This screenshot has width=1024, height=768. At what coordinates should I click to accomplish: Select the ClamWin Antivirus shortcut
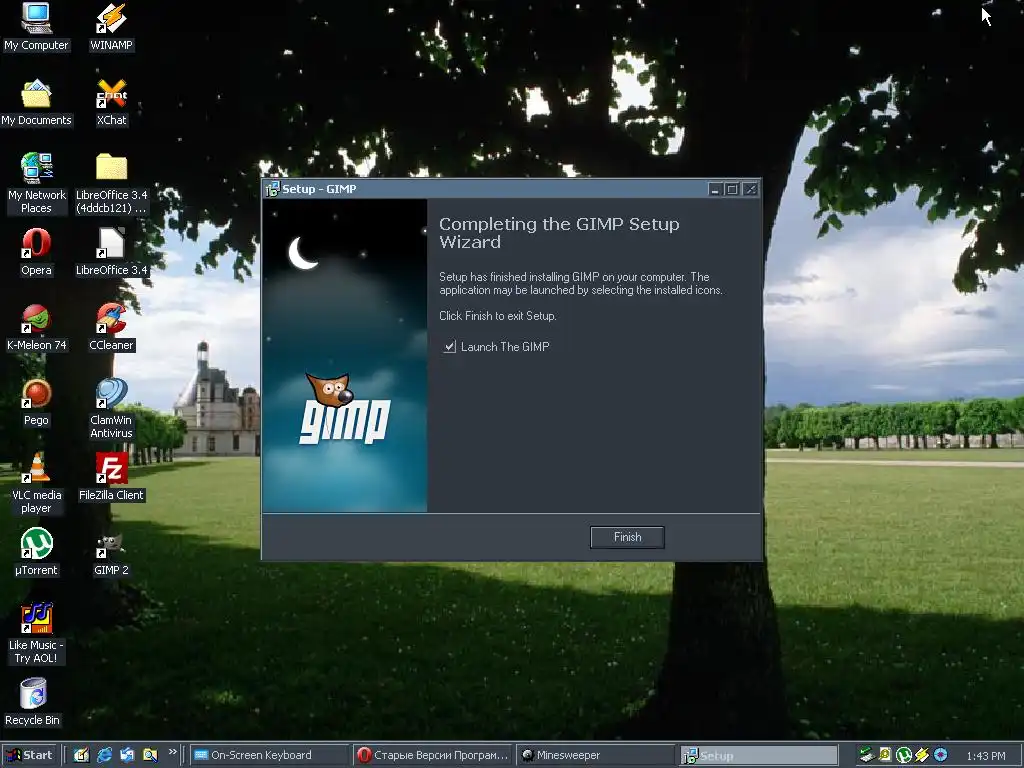coord(111,409)
